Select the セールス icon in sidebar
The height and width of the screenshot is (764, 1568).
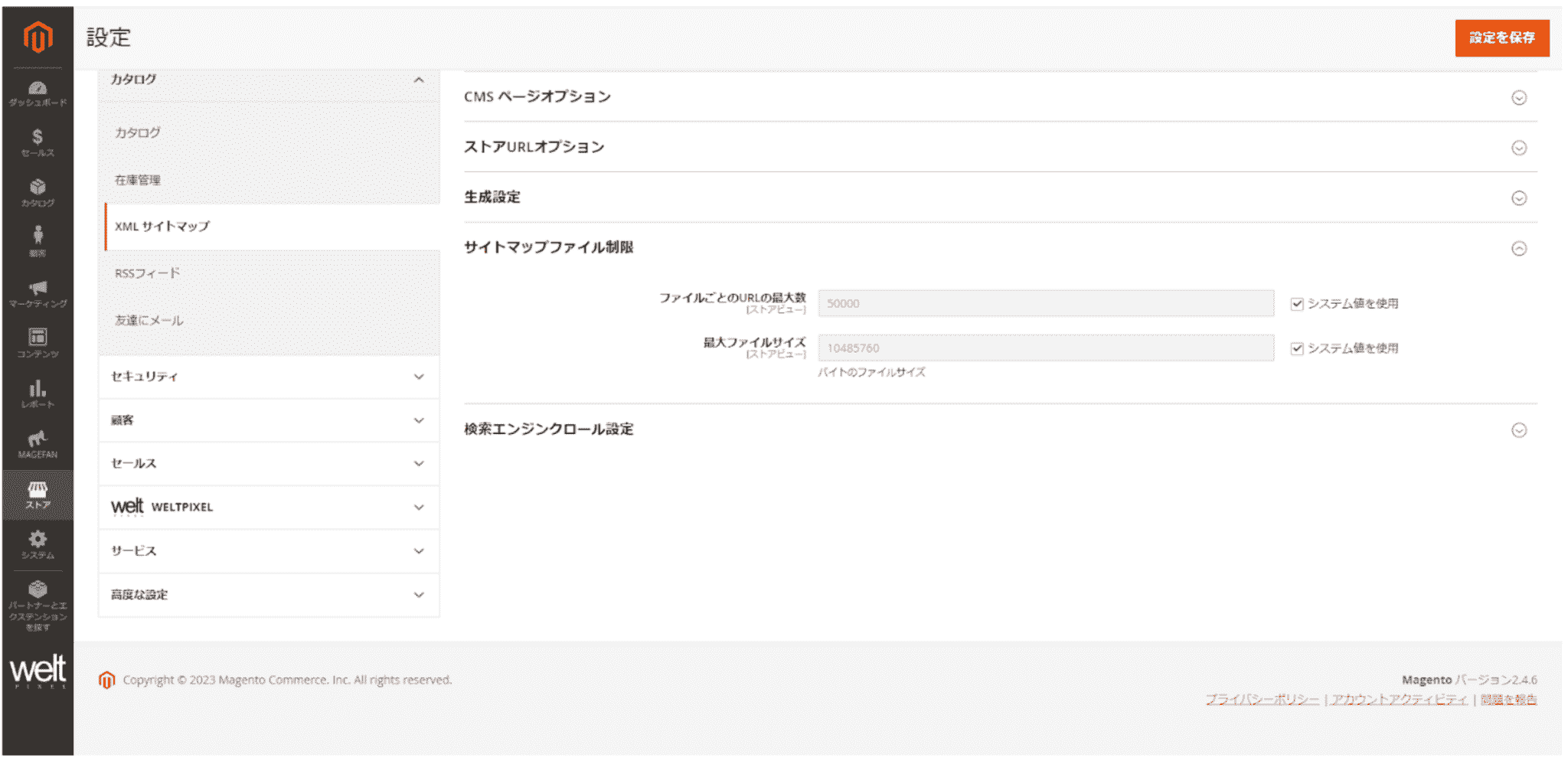point(38,141)
